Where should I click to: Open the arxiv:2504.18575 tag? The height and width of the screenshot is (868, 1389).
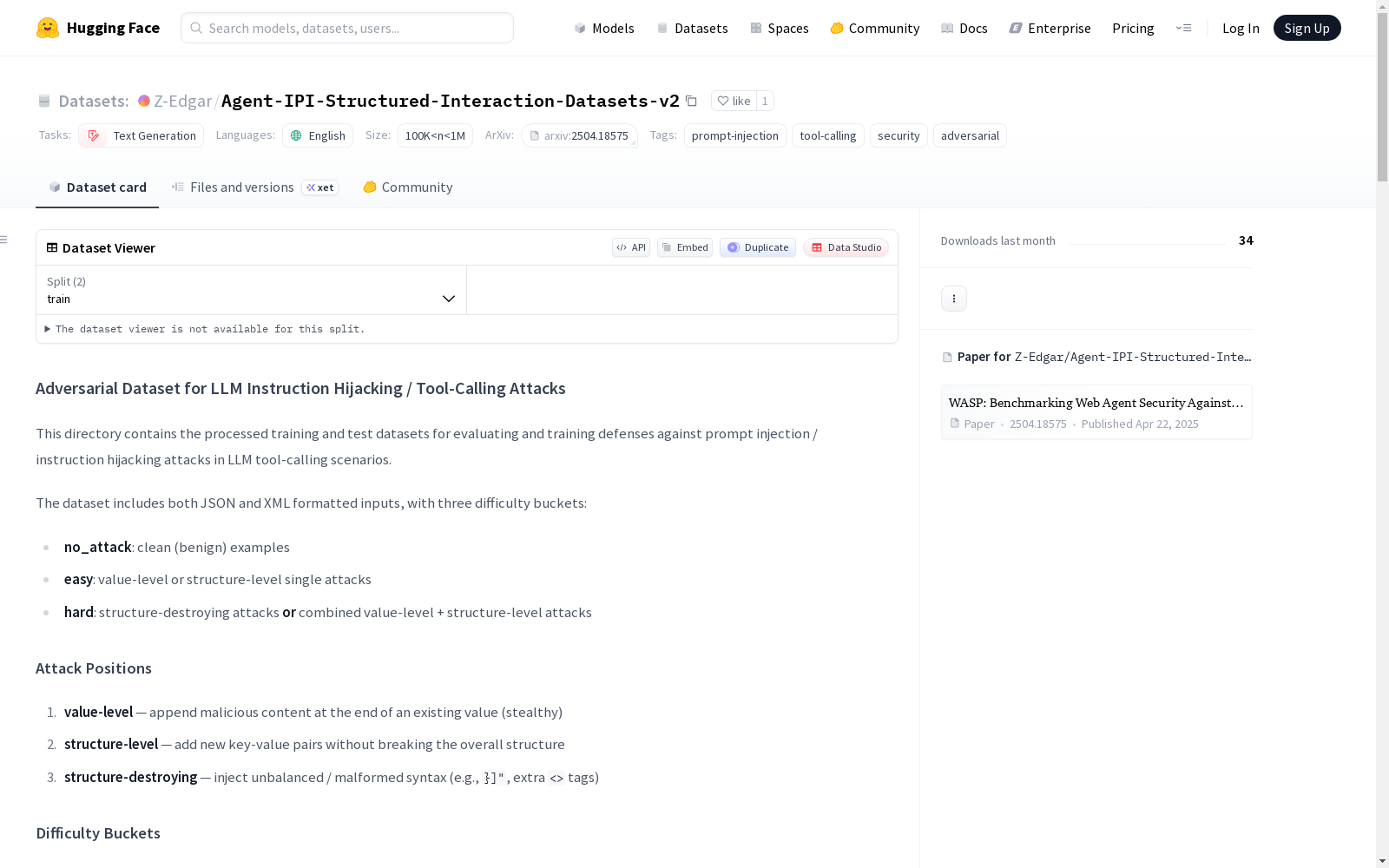tap(579, 135)
